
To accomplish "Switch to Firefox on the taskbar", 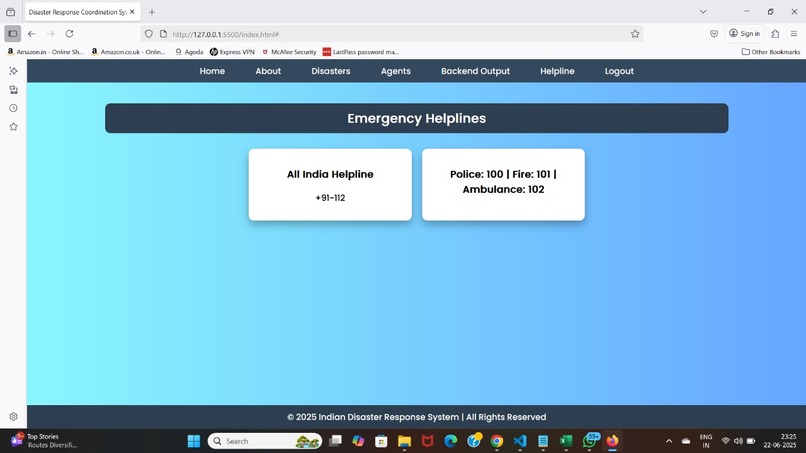I will 612,441.
